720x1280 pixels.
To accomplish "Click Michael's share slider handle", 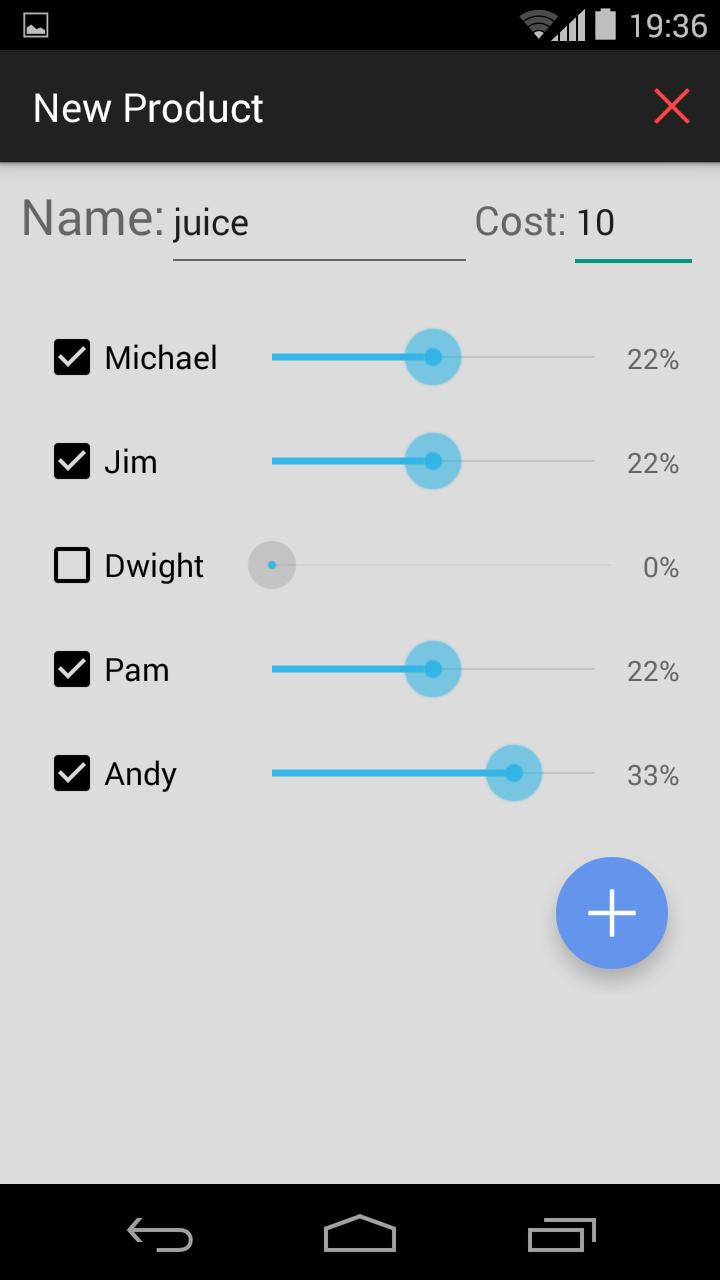I will [433, 357].
